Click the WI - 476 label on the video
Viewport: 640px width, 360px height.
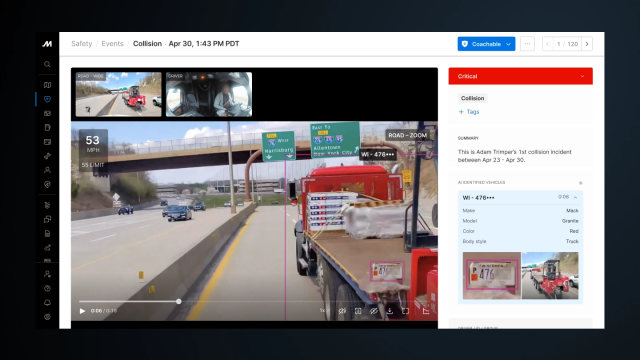(378, 154)
